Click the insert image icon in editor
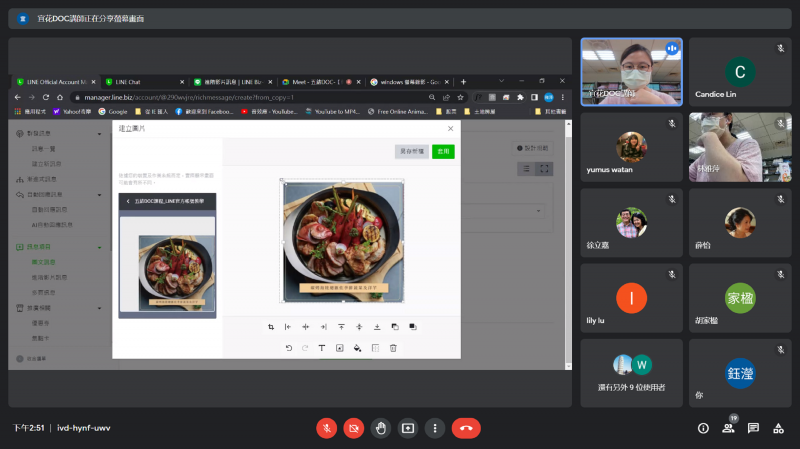800x449 pixels. pos(340,348)
